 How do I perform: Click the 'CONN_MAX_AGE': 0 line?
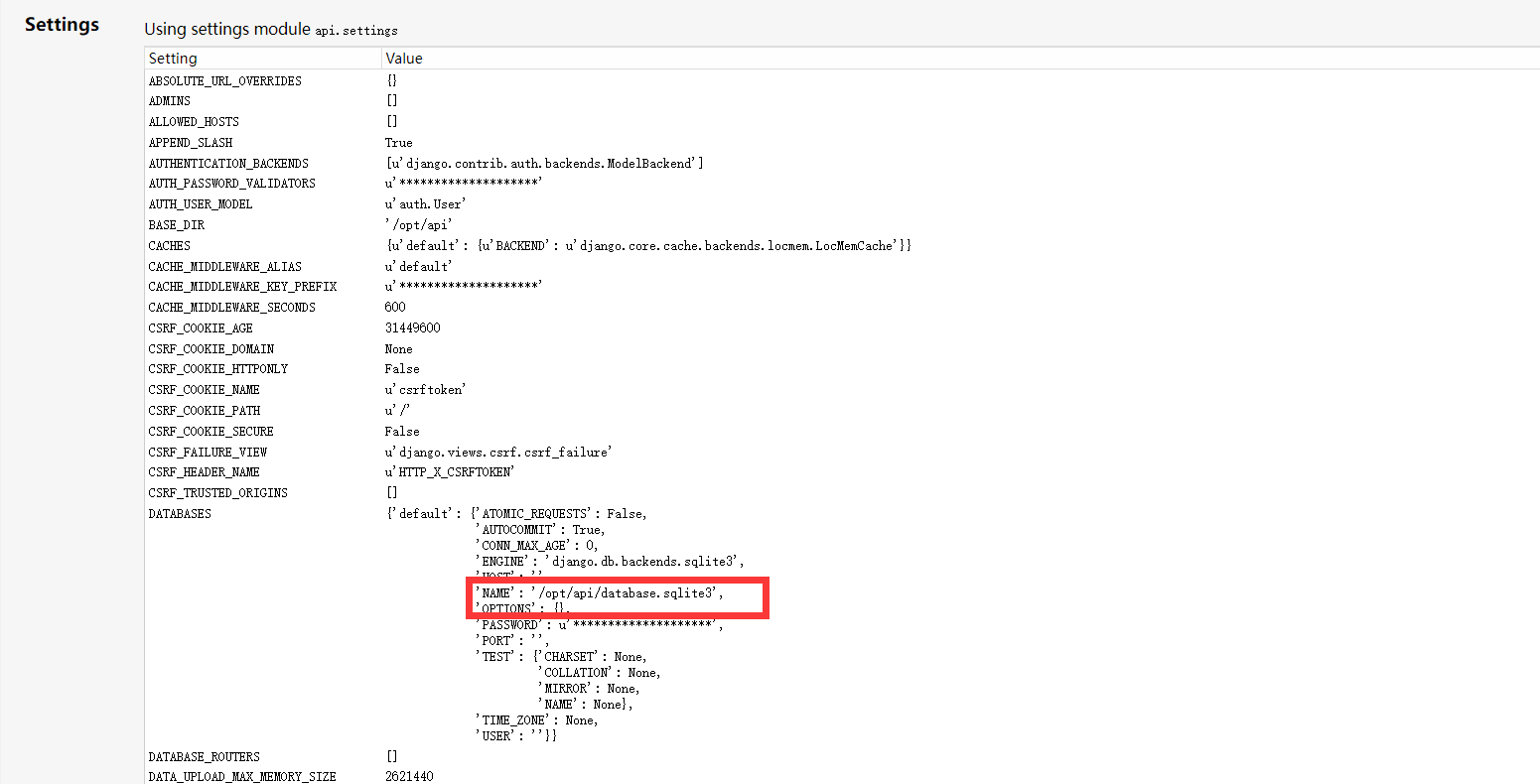[537, 546]
